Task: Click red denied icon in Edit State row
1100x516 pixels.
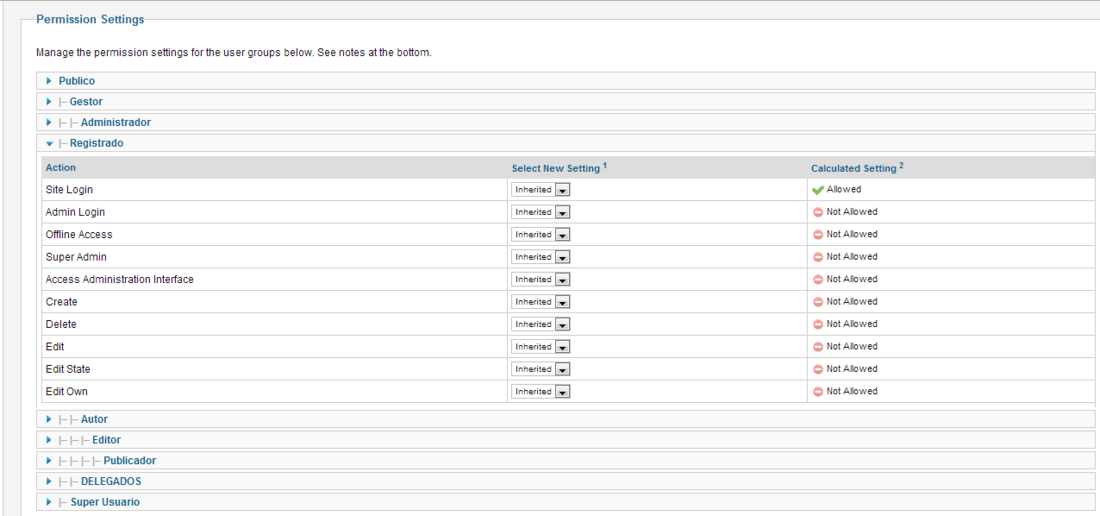Action: click(817, 369)
